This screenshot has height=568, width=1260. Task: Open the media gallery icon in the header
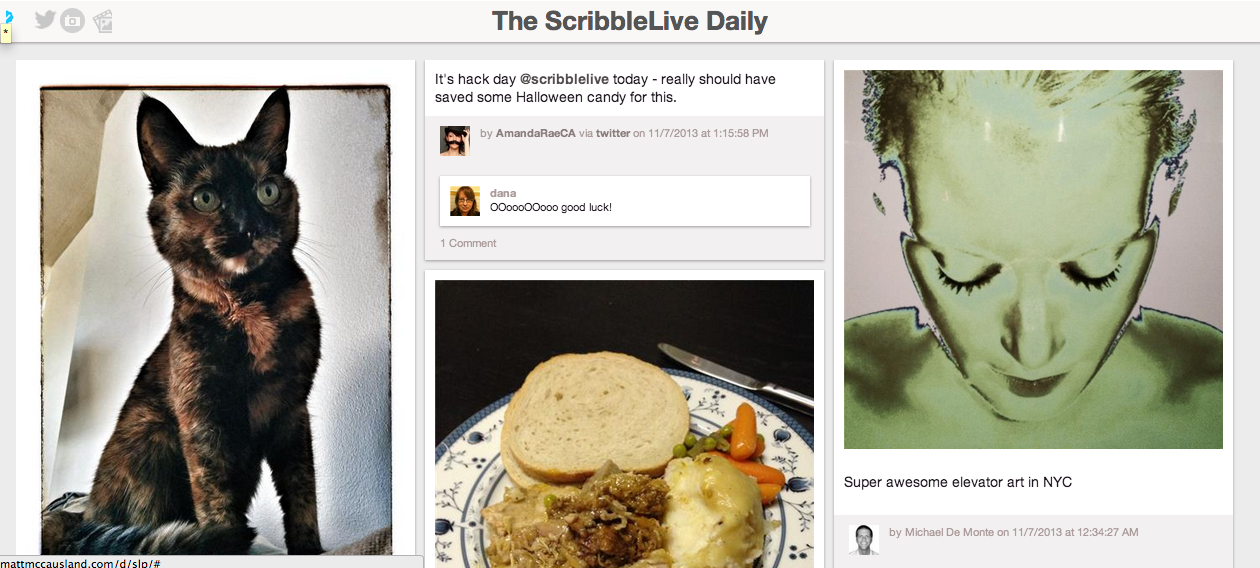coord(102,21)
